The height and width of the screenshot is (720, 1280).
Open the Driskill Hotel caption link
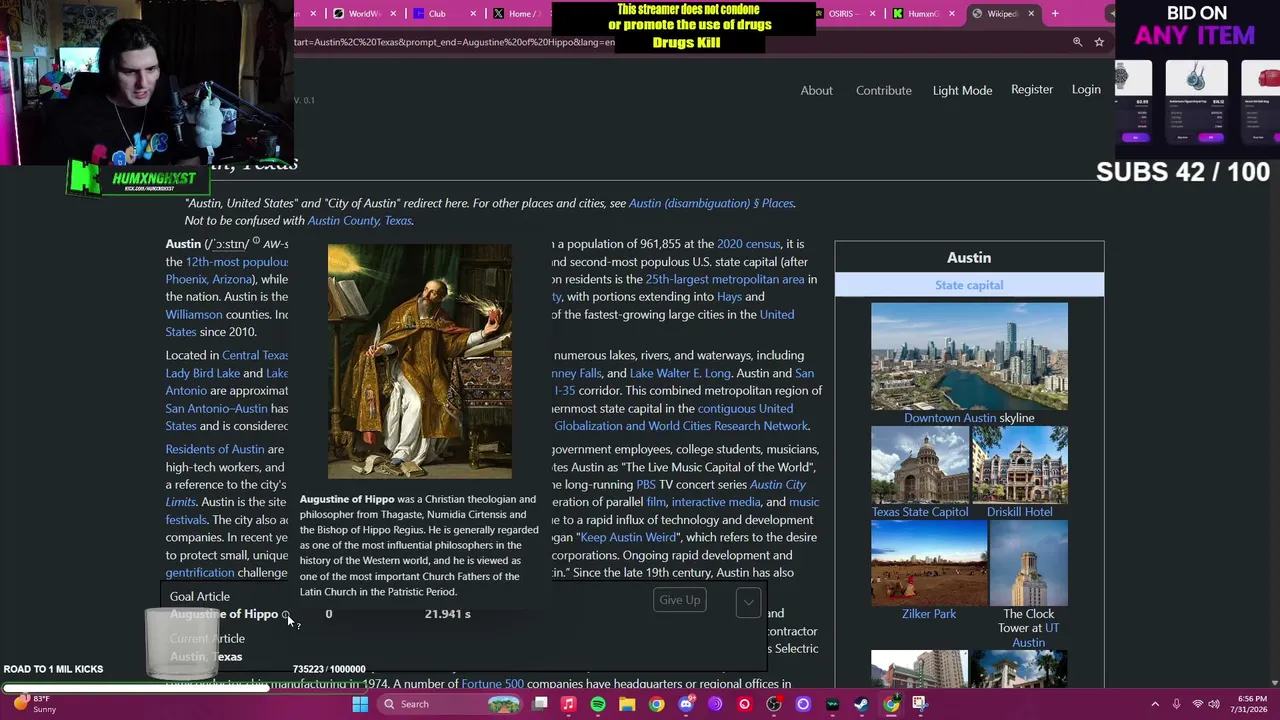(x=1020, y=512)
